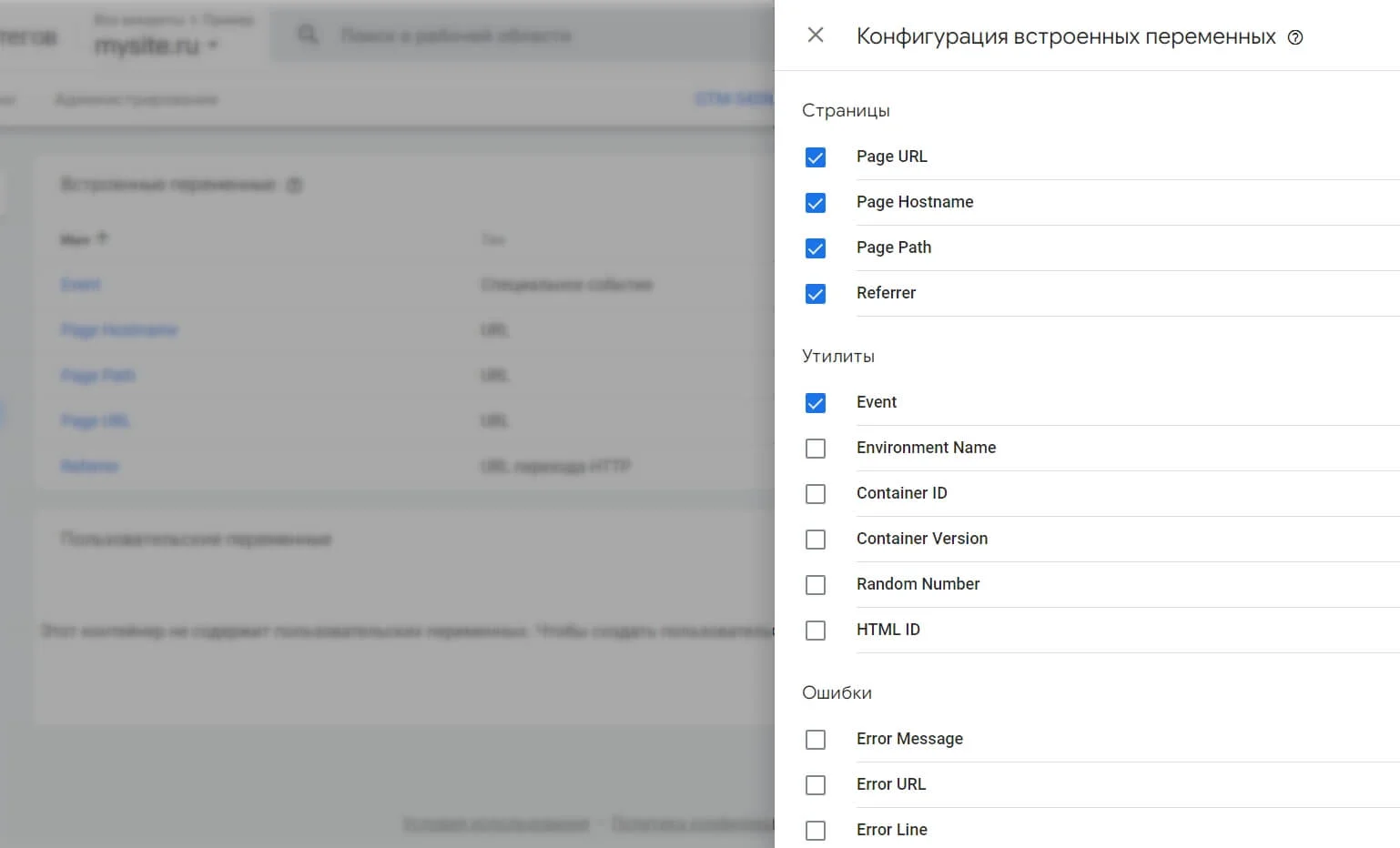
Task: Check the Error Message checkbox
Action: 816,740
